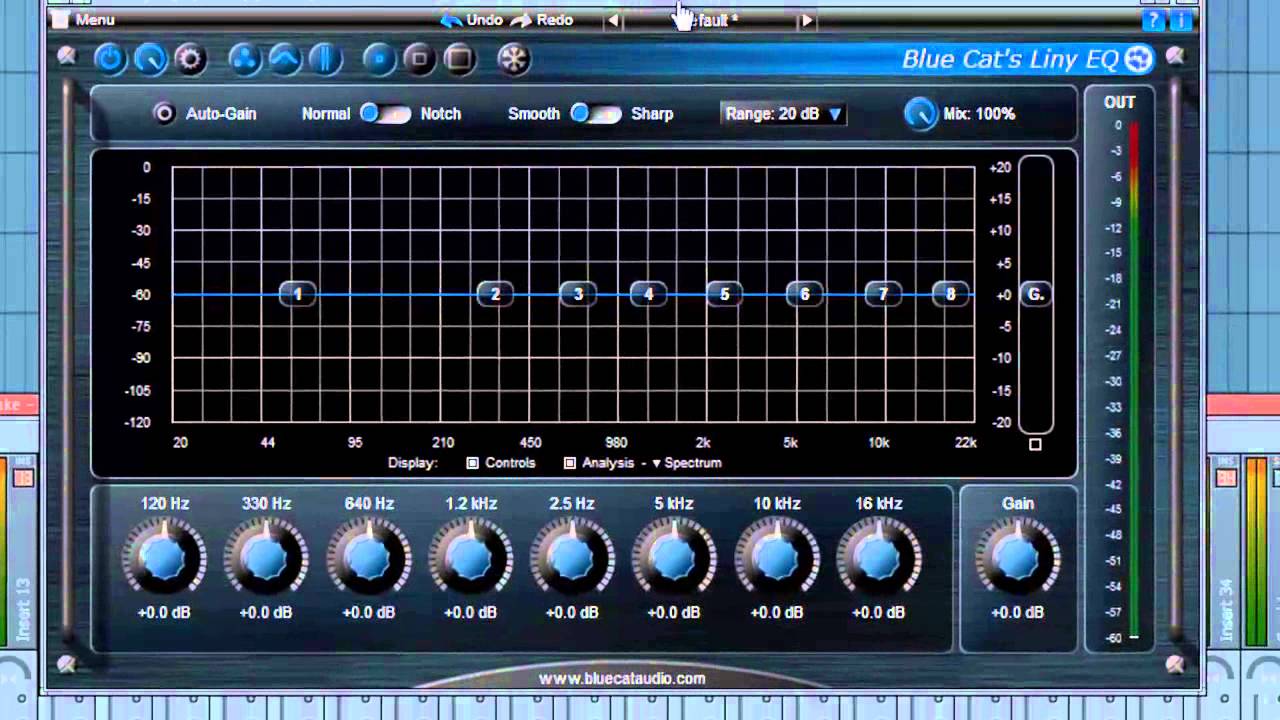Click the 640 Hz band knob
This screenshot has height=720, width=1280.
point(369,558)
